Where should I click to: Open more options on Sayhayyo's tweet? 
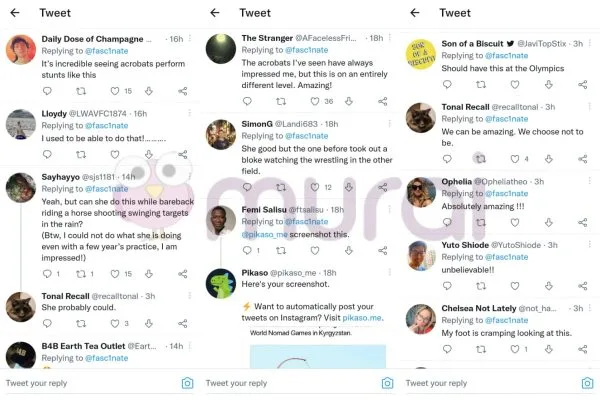tap(190, 177)
